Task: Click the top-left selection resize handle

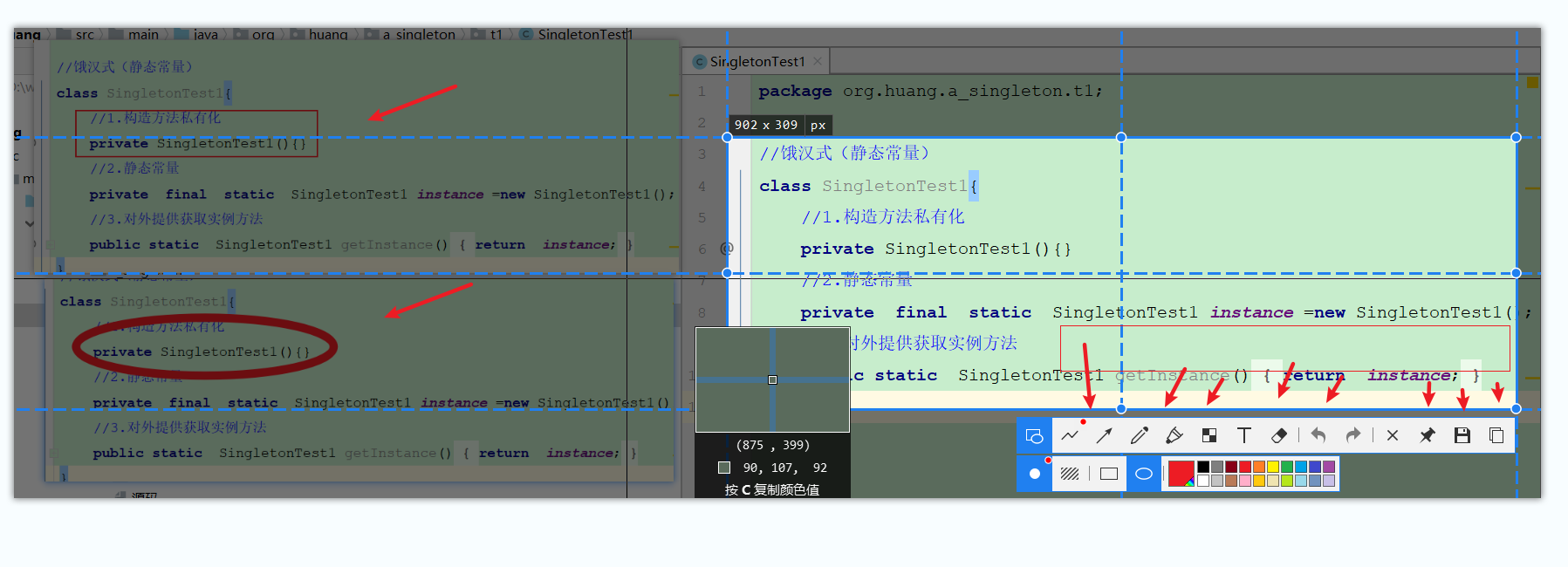Action: pyautogui.click(x=728, y=137)
